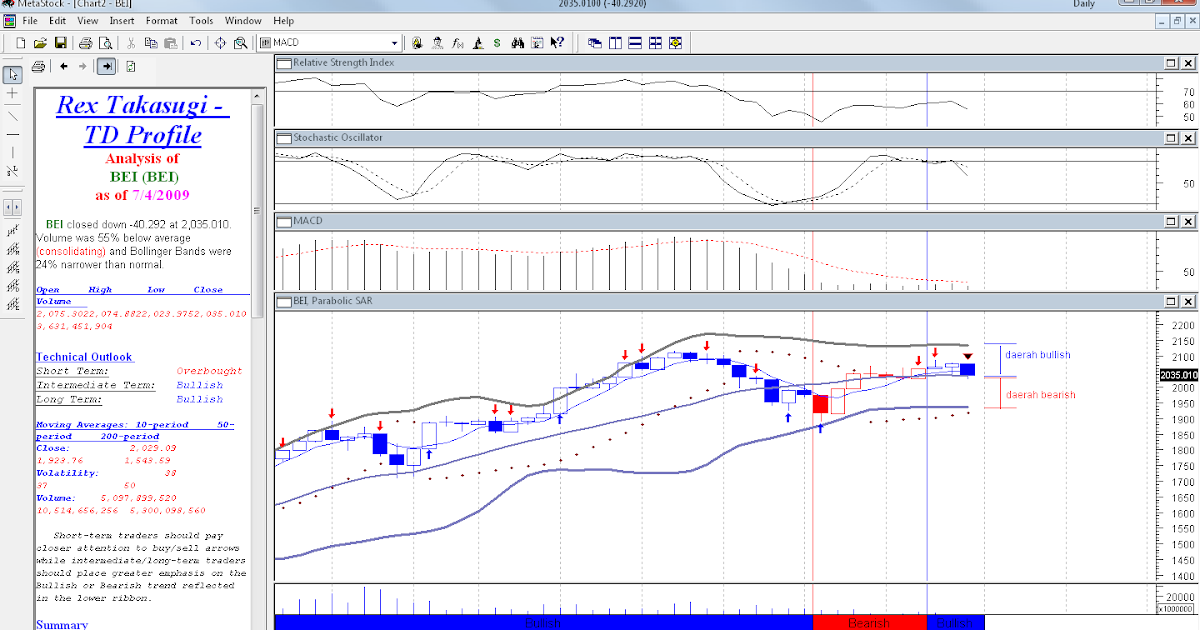Open the Insert menu
The width and height of the screenshot is (1200, 630).
point(122,20)
